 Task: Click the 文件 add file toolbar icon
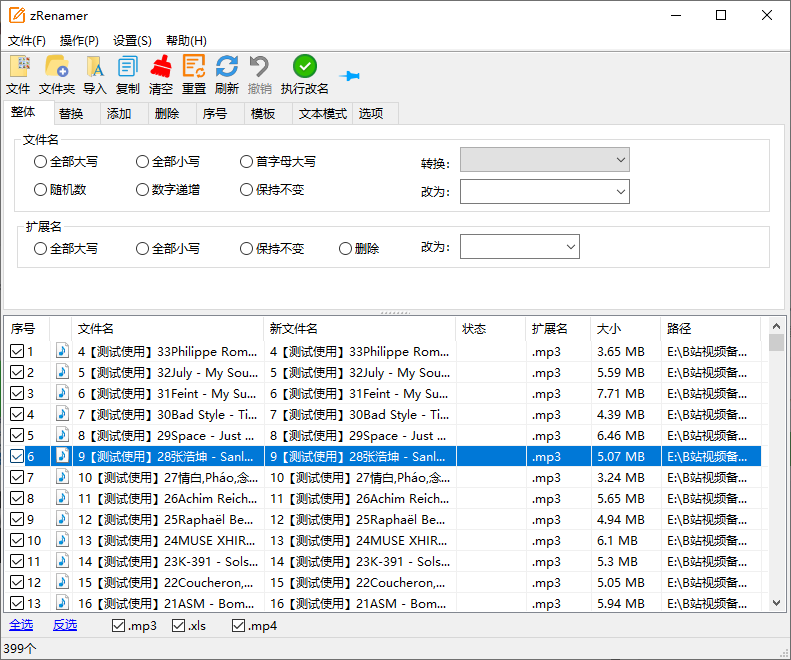click(19, 67)
